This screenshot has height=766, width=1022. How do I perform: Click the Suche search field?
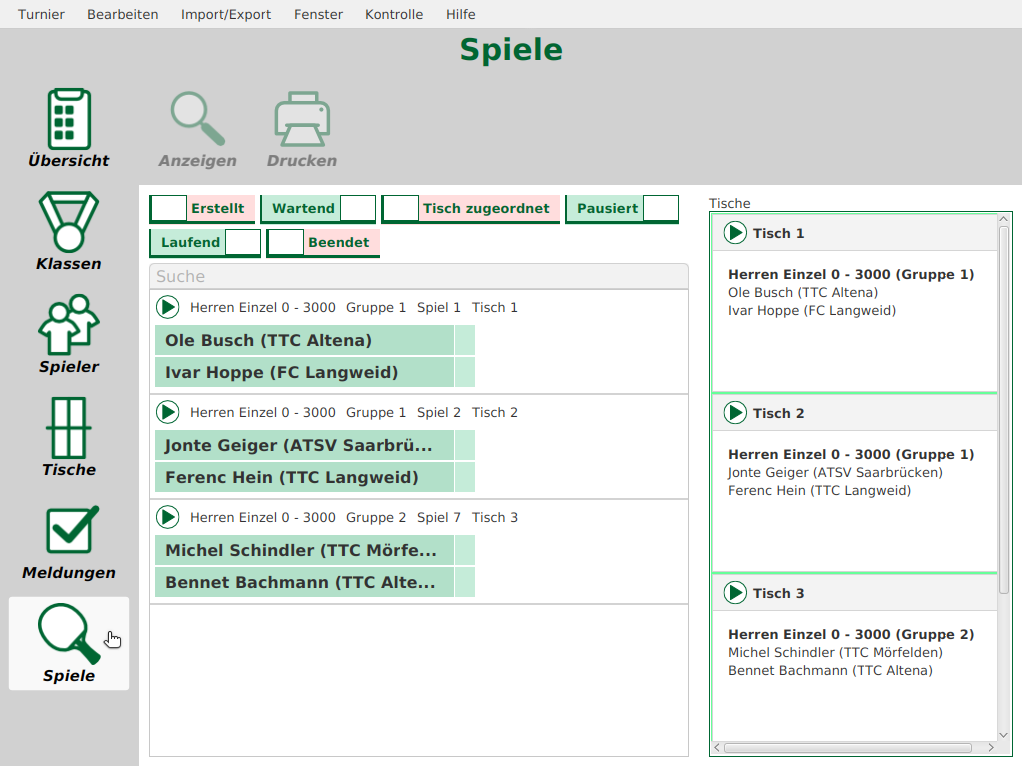pos(418,277)
